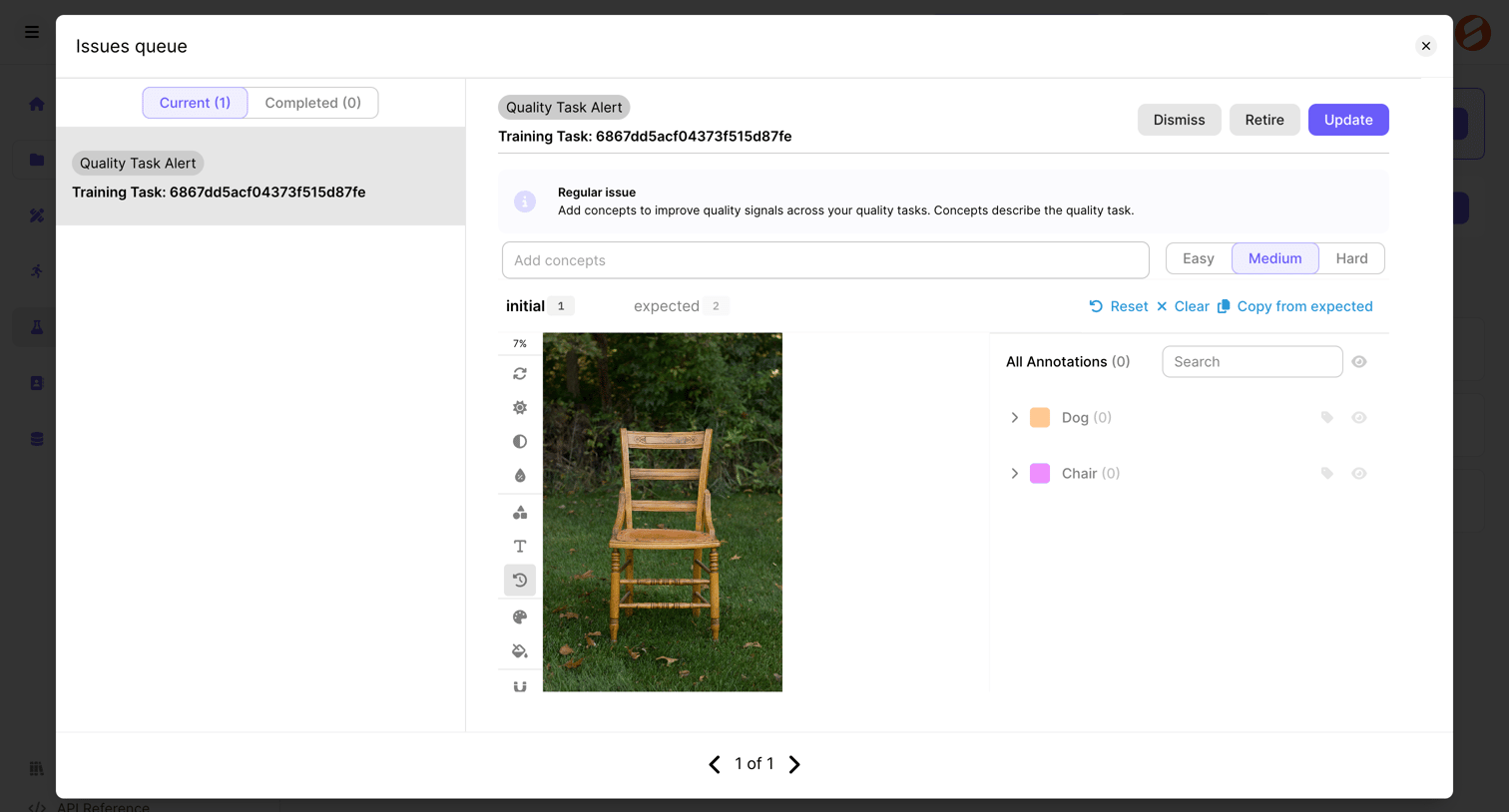Viewport: 1509px width, 812px height.
Task: Click the '1 of 1' page indicator
Action: pos(754,764)
